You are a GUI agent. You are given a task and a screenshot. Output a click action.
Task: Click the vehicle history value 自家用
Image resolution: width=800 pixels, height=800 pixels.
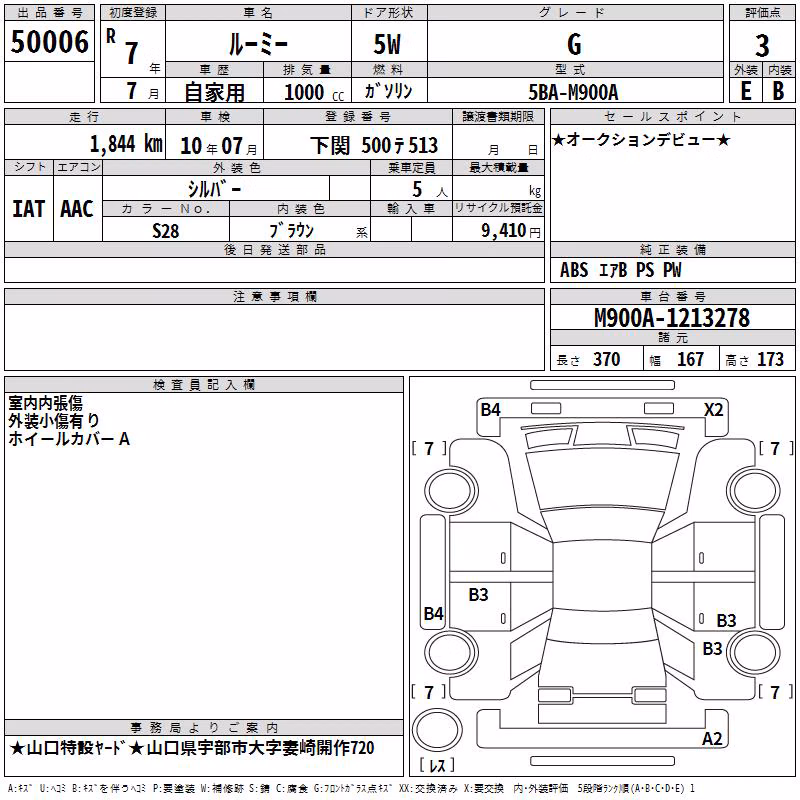point(214,92)
